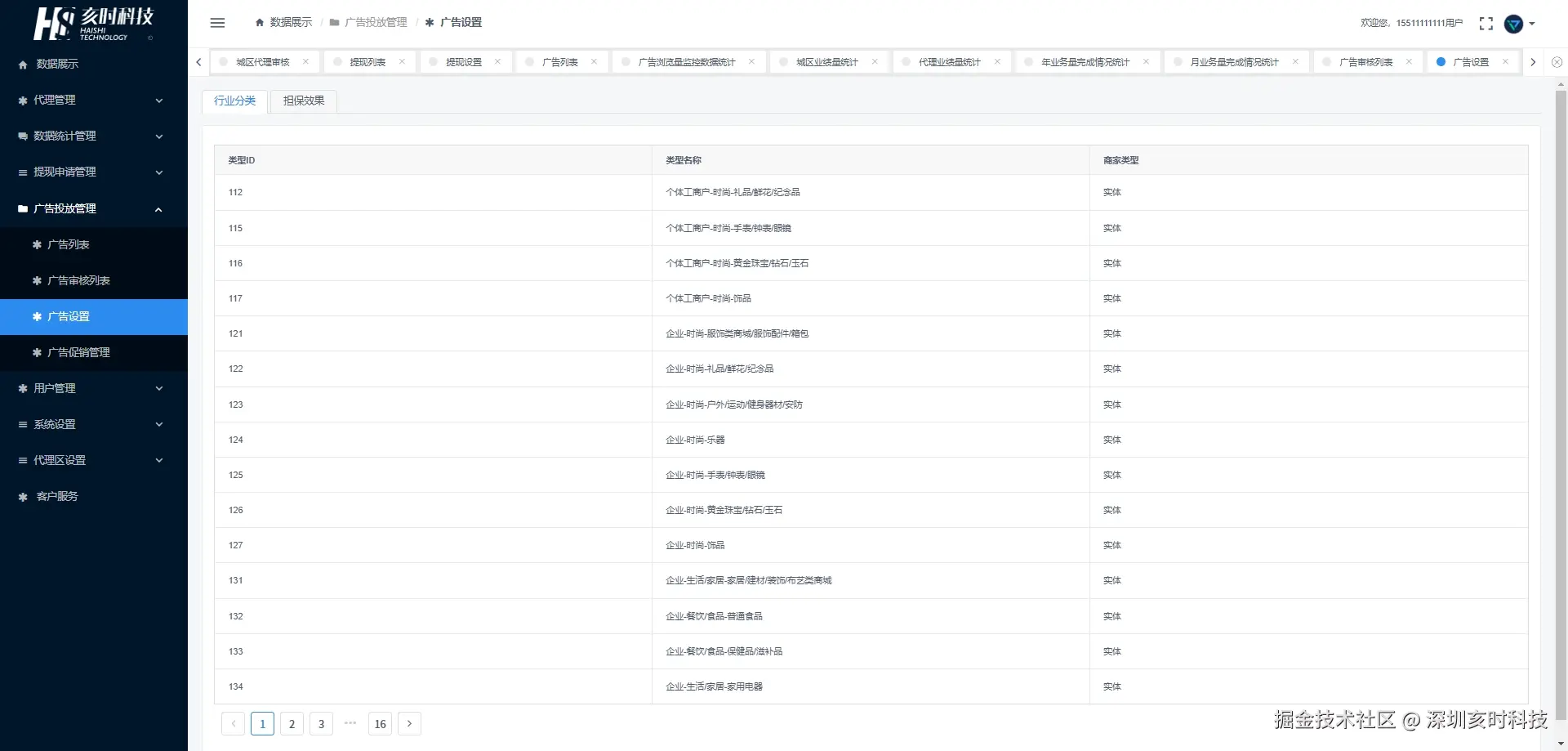Click the 企业-时尚-乐器 type name
The width and height of the screenshot is (1568, 751).
695,440
